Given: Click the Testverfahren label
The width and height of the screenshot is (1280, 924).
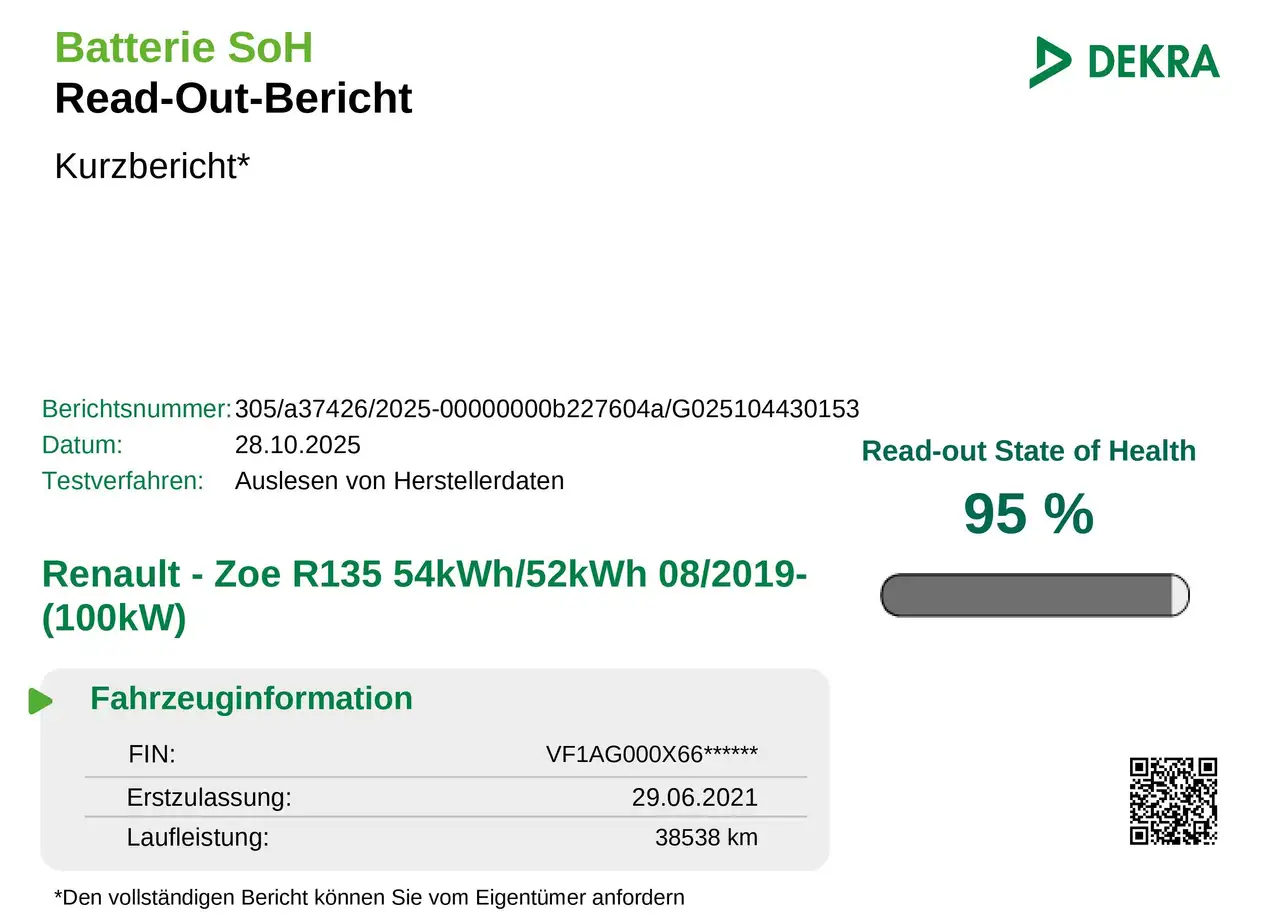Looking at the screenshot, I should [x=122, y=480].
